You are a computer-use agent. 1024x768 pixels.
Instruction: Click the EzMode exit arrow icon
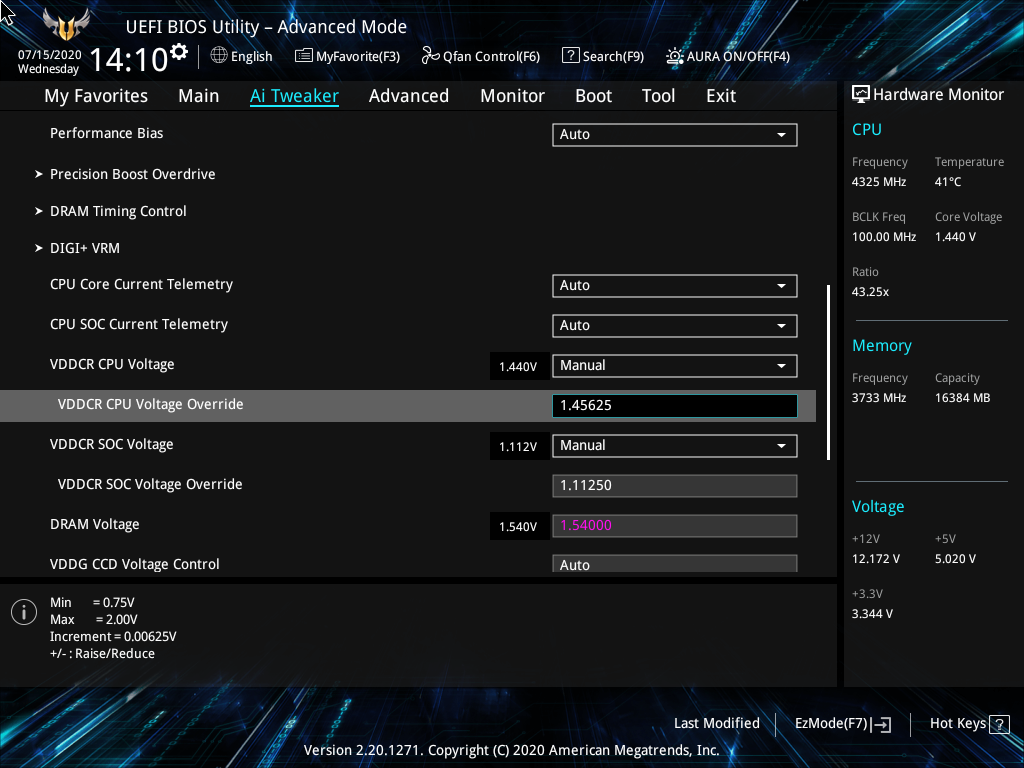coord(882,724)
